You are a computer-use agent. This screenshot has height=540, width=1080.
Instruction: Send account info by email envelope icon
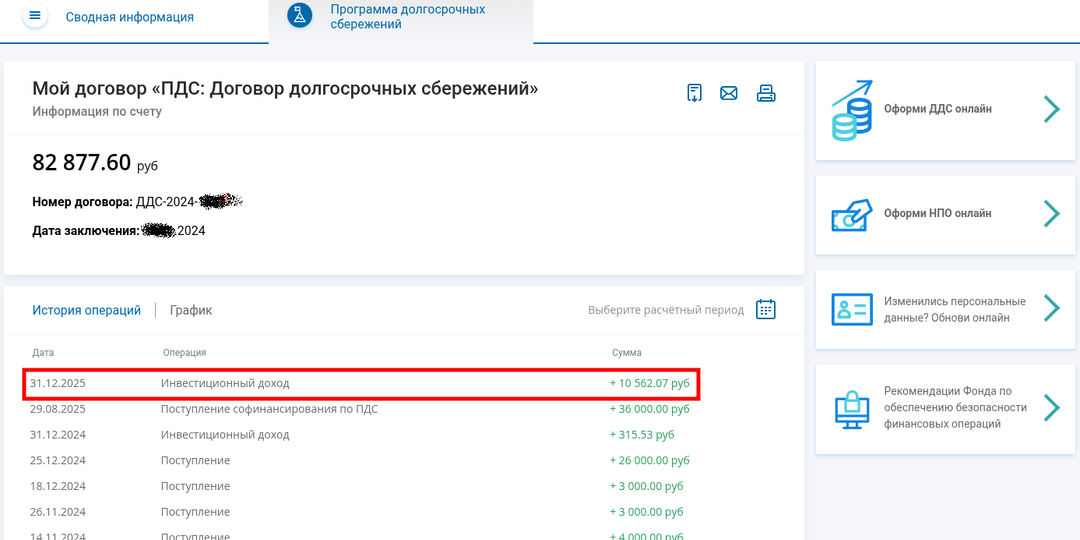[729, 93]
